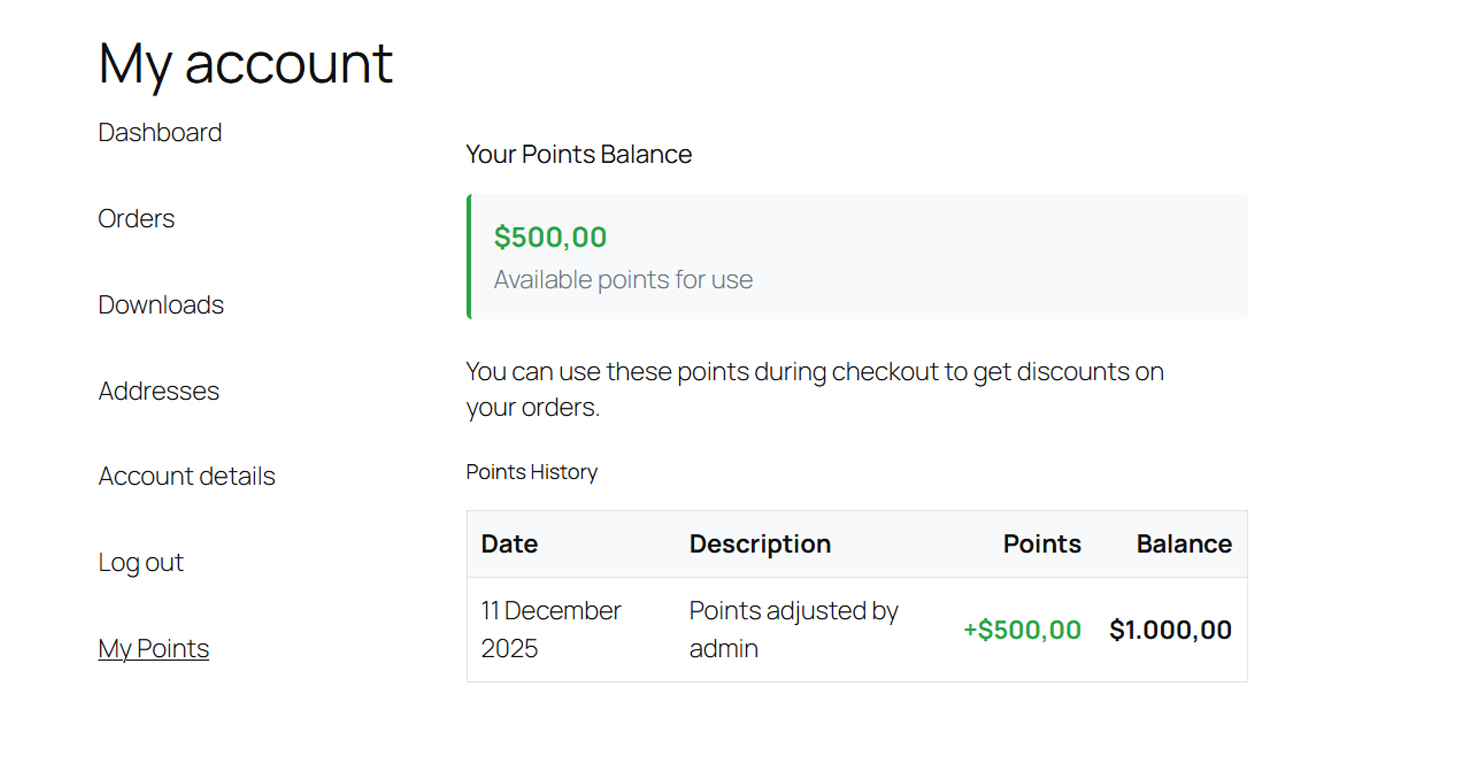This screenshot has height=774, width=1463.
Task: Click the green points balance card
Action: (x=856, y=256)
